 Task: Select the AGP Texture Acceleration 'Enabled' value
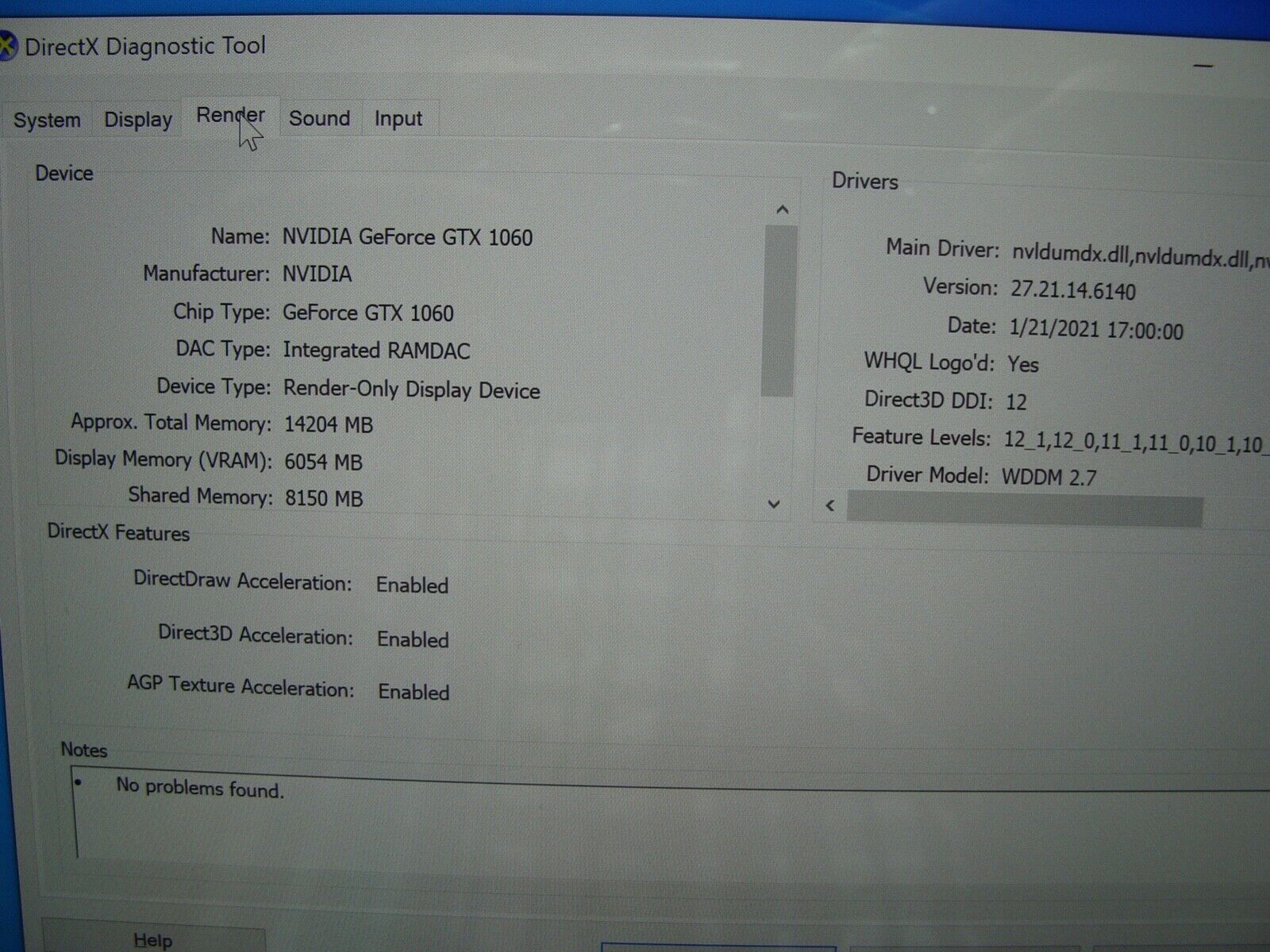tap(414, 692)
